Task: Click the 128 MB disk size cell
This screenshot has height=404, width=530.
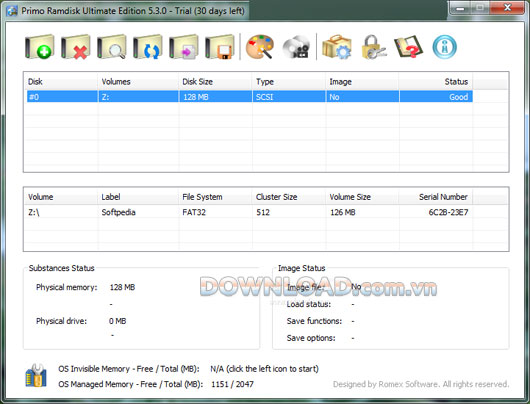Action: [215, 97]
